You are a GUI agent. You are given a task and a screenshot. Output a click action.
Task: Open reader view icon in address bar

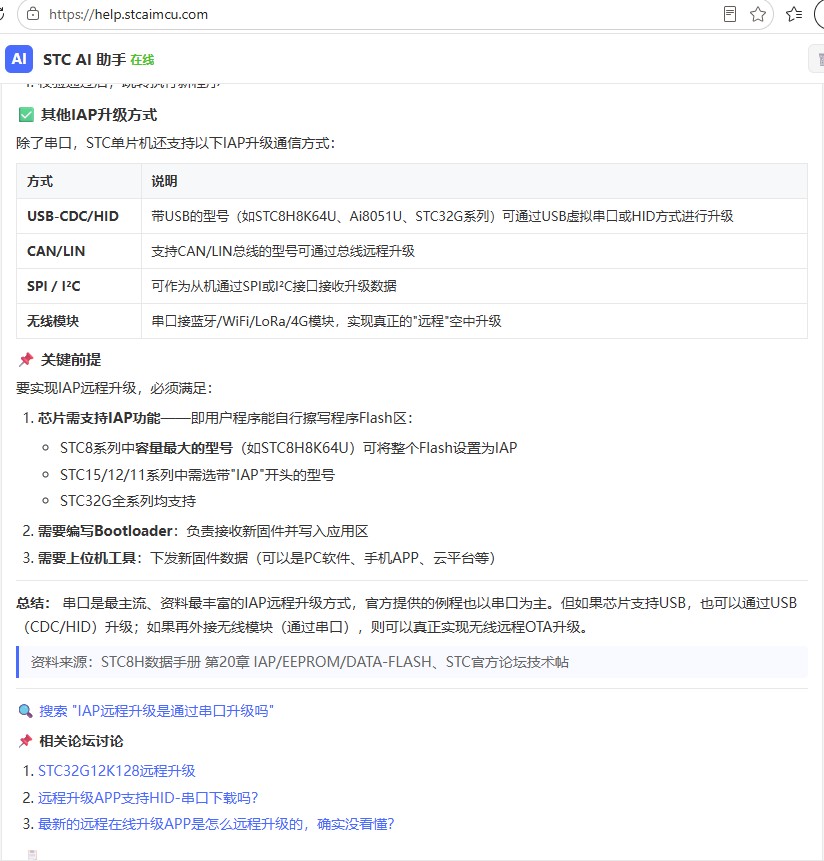(x=730, y=14)
